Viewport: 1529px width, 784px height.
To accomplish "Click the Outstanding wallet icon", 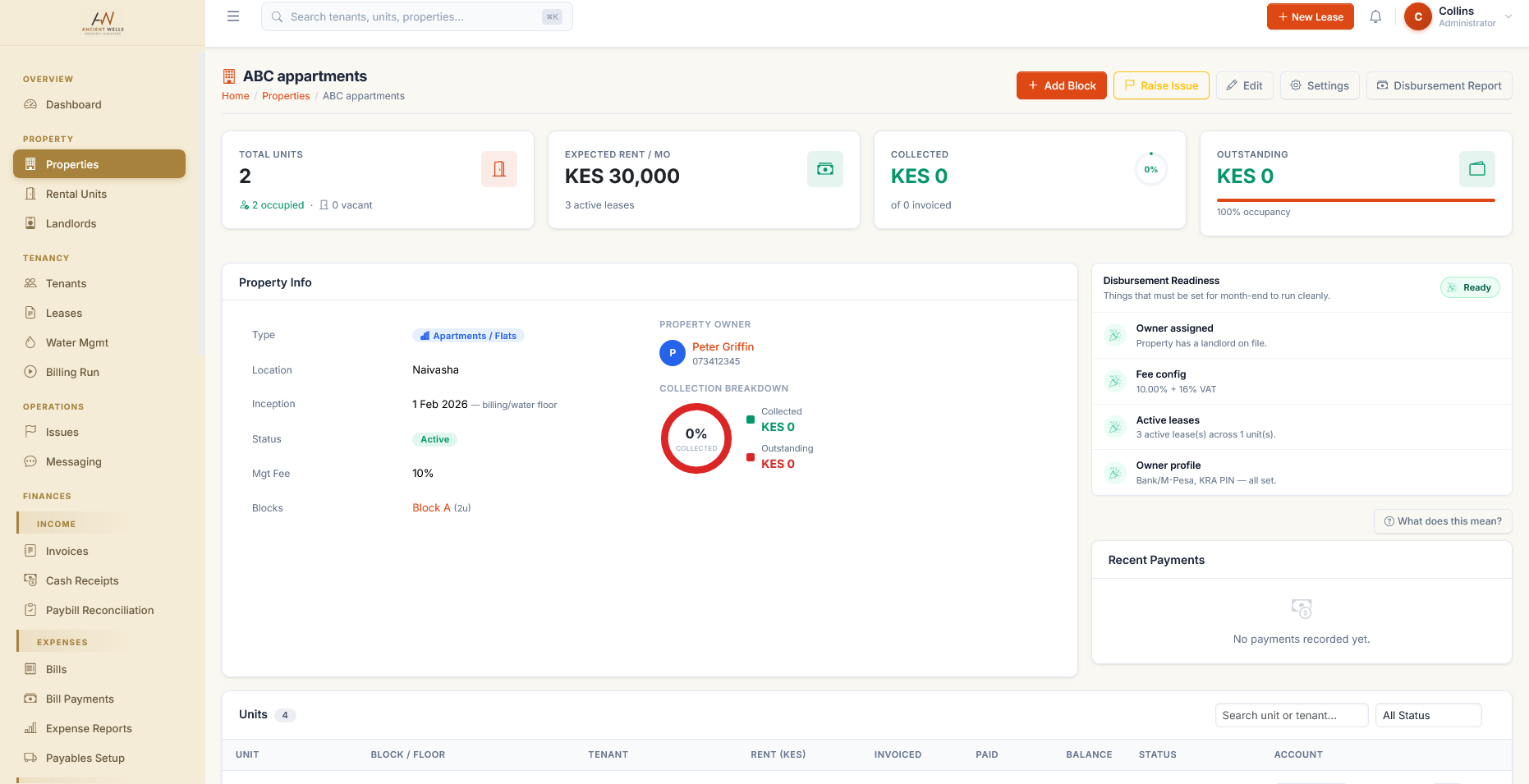I will click(x=1477, y=169).
